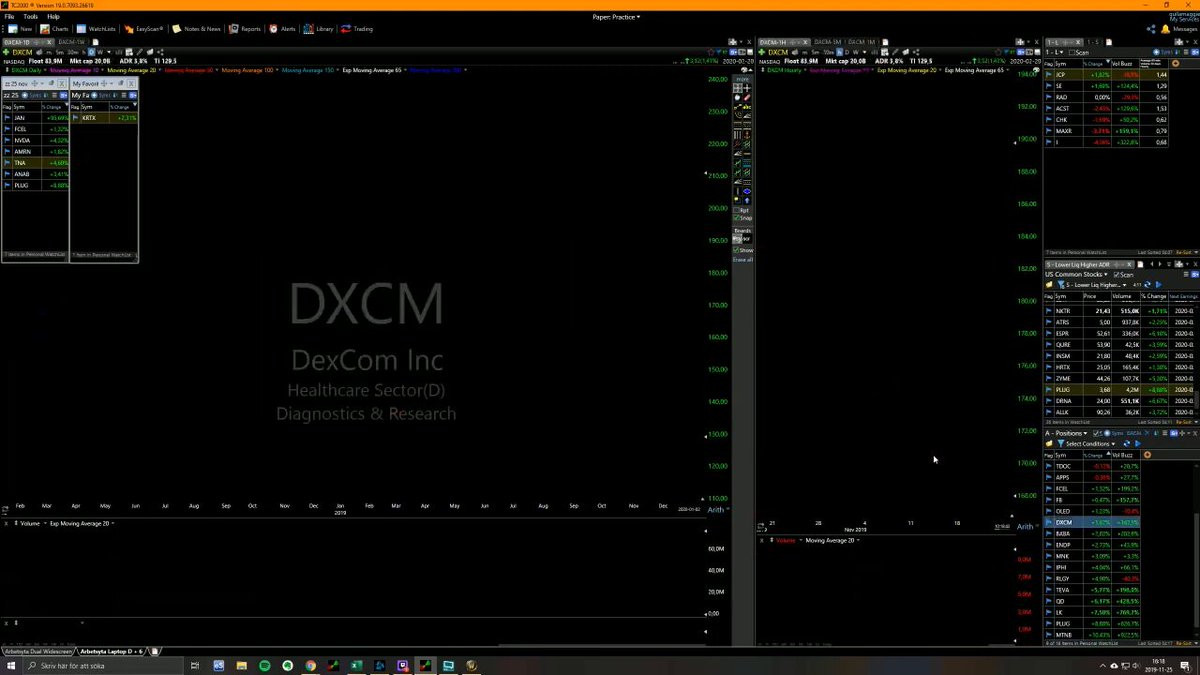Switch to the Arbetsyta Dual Widescreen layout tab
The width and height of the screenshot is (1200, 675).
tap(38, 651)
